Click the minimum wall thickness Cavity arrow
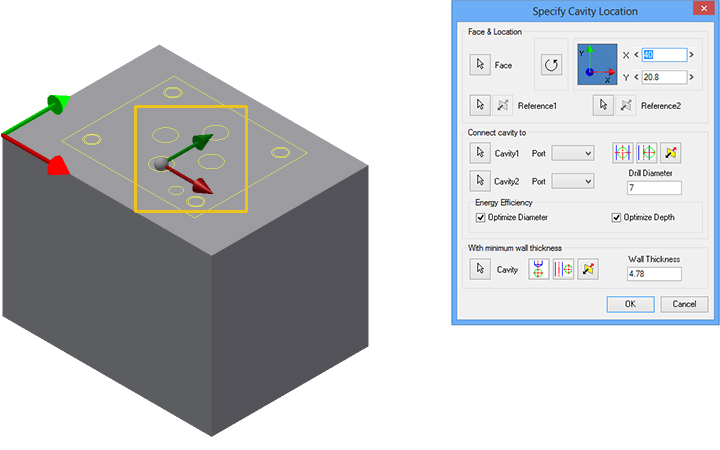This screenshot has width=720, height=450. [480, 269]
